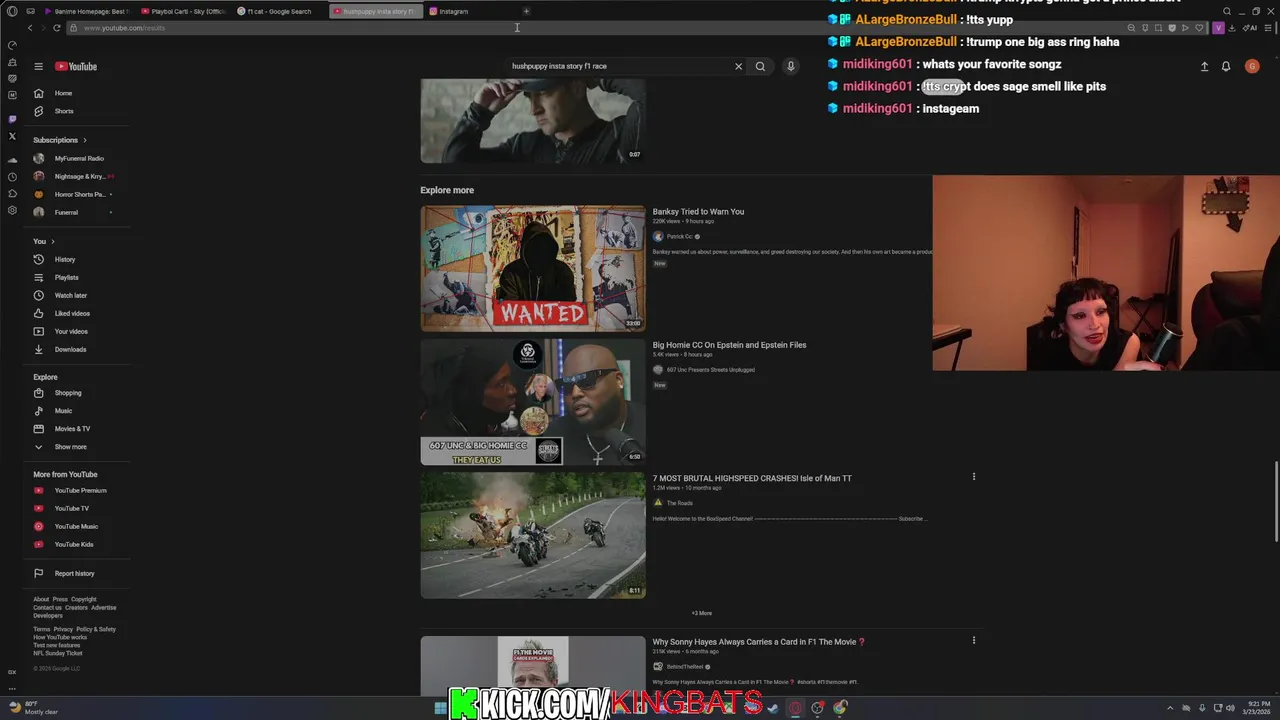The image size is (1280, 720).
Task: Open browser downloads icon in toolbar
Action: [x=1233, y=28]
